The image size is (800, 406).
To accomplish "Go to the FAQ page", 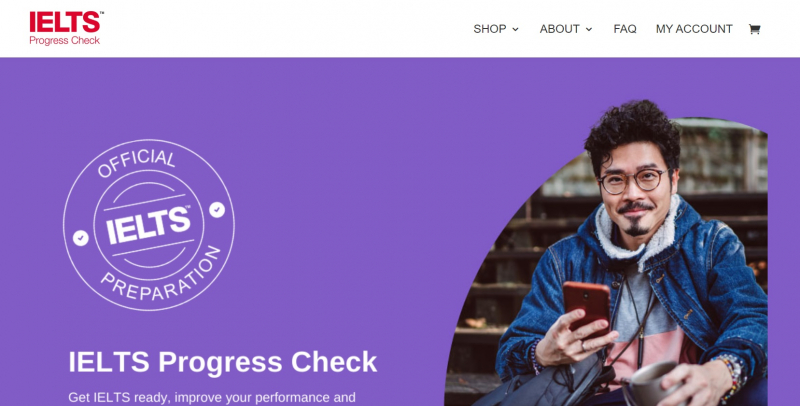I will (624, 29).
